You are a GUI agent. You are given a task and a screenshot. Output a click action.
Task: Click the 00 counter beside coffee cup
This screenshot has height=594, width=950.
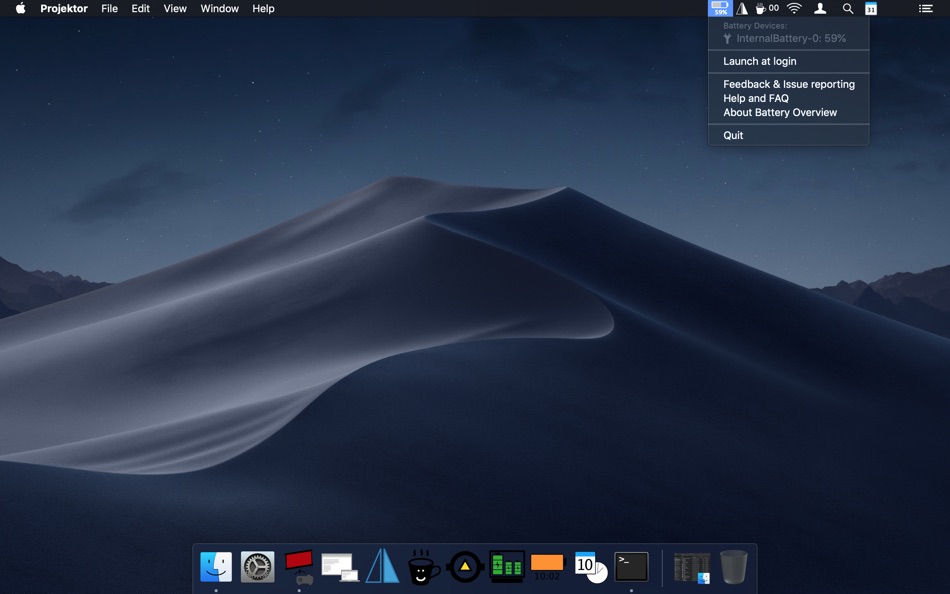click(x=774, y=8)
